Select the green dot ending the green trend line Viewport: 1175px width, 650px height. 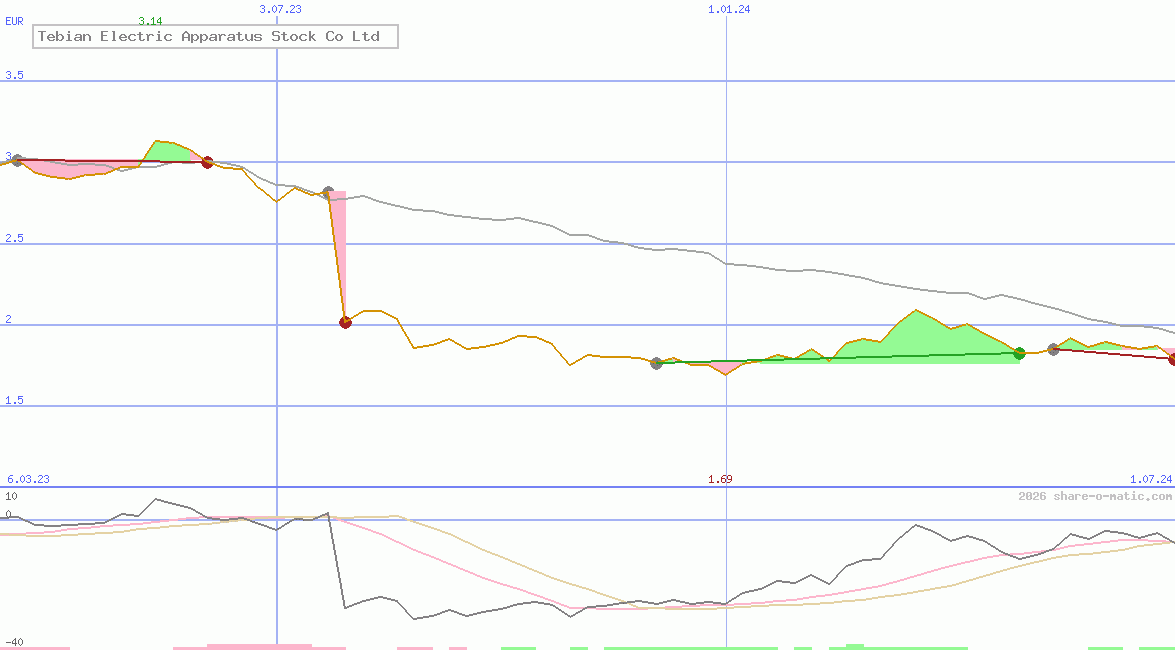click(x=1019, y=353)
